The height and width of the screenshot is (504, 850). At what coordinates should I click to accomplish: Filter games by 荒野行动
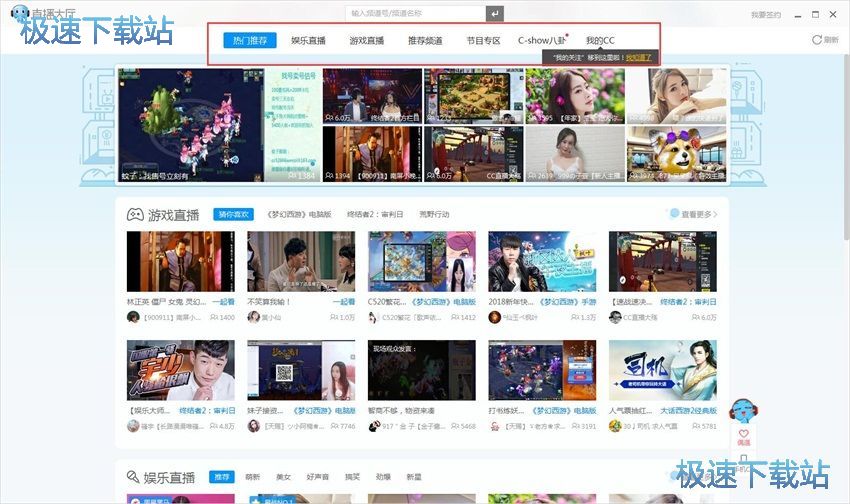[434, 214]
